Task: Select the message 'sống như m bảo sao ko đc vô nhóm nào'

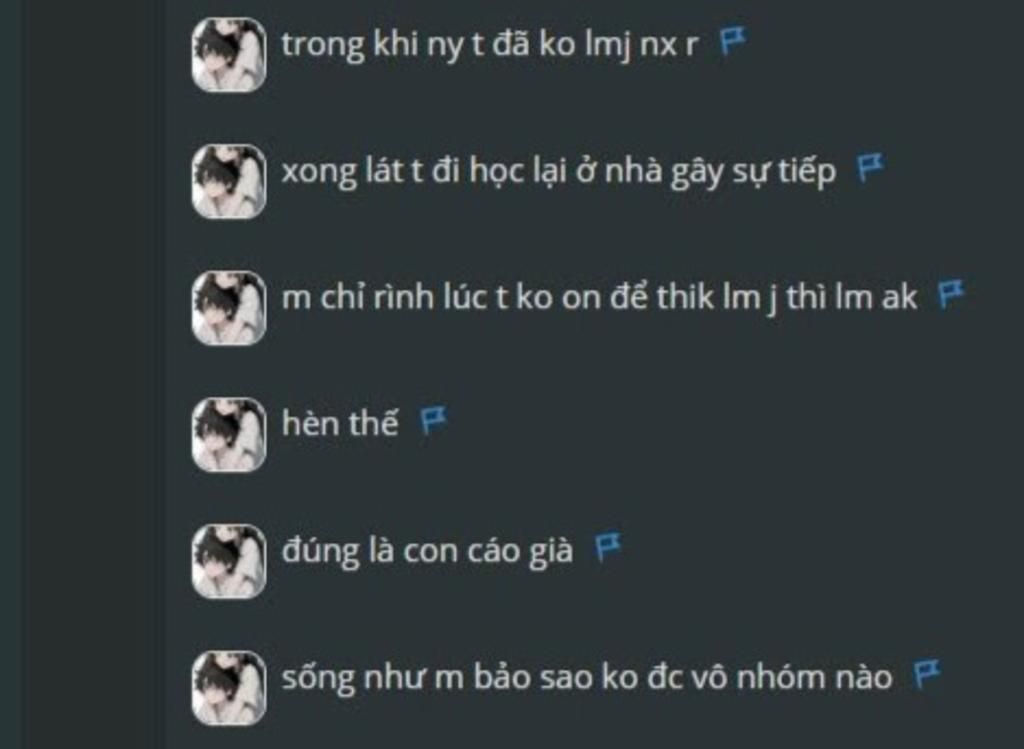Action: (586, 678)
